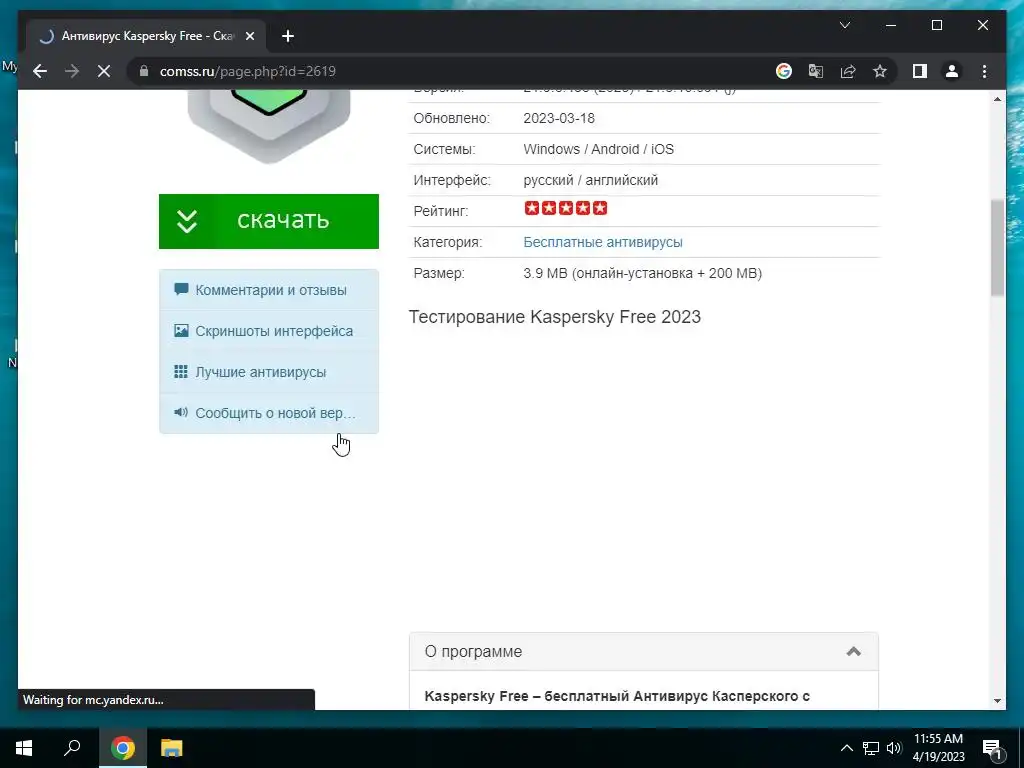View site information lock icon
1024x768 pixels.
pyautogui.click(x=144, y=71)
